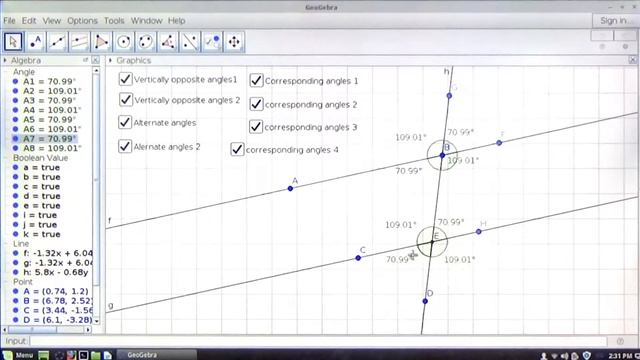Open the Window menu
The width and height of the screenshot is (640, 360).
tap(147, 20)
